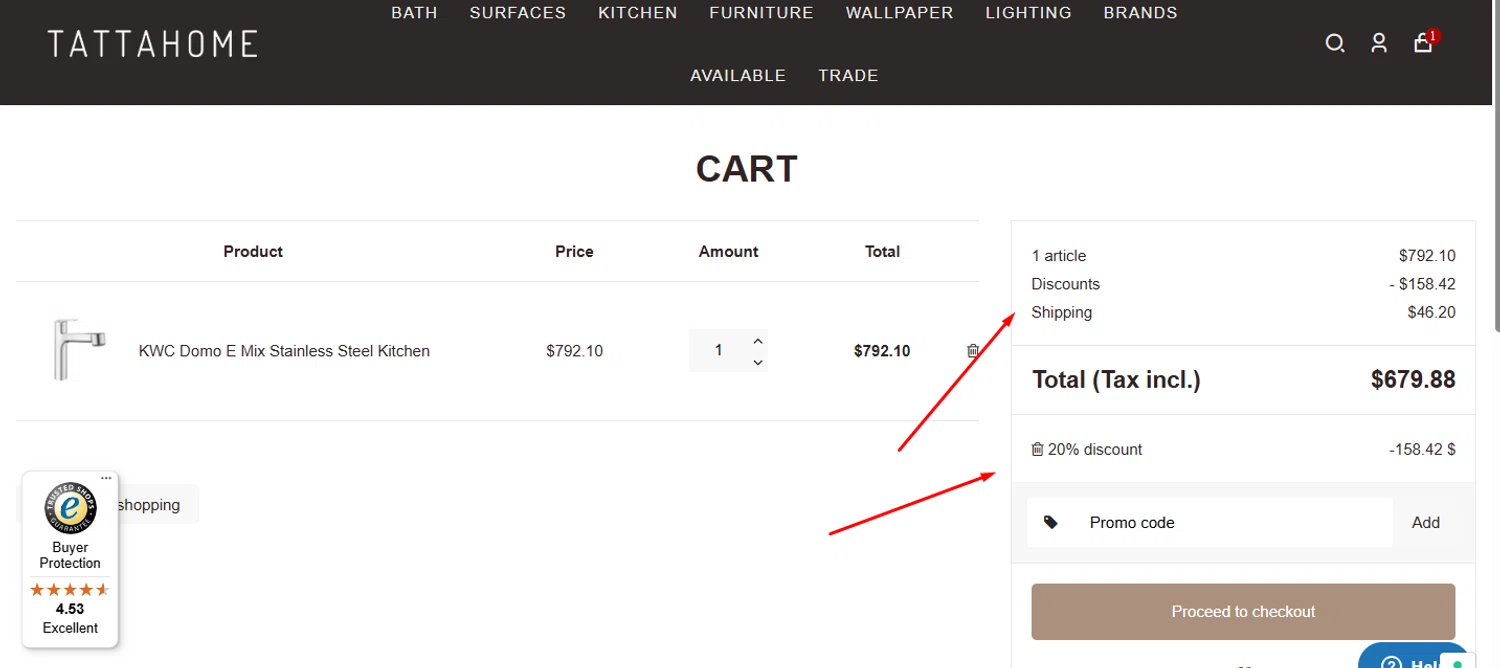
Task: Open the faucet product thumbnail
Action: [77, 350]
